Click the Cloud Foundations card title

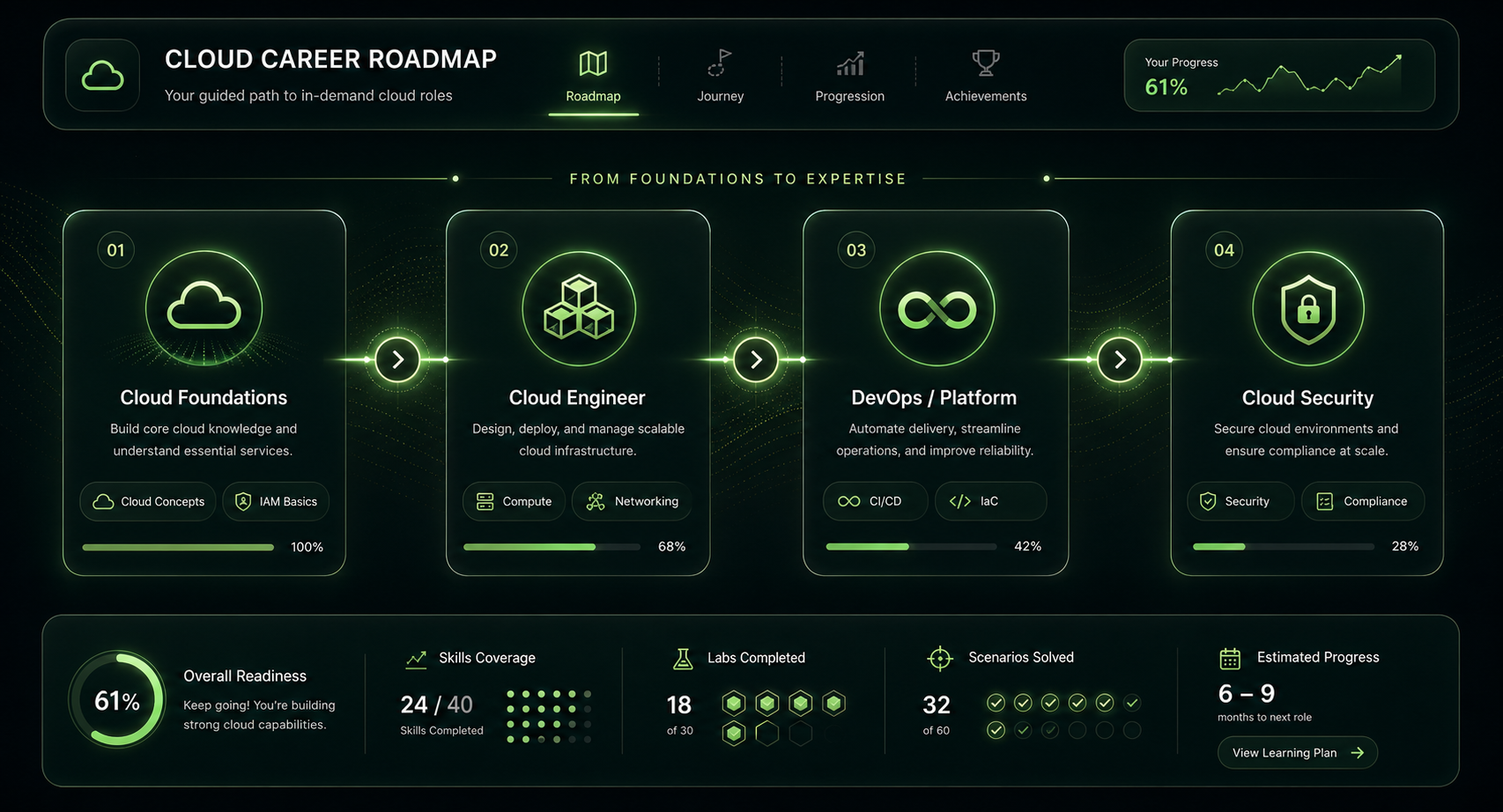pos(204,398)
